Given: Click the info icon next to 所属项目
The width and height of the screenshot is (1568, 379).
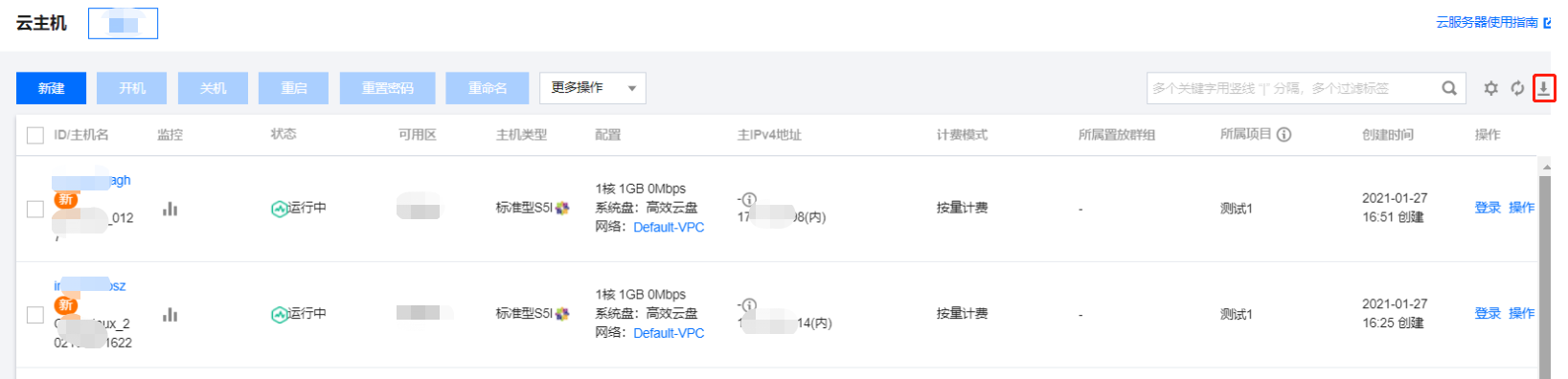Looking at the screenshot, I should (x=1284, y=135).
